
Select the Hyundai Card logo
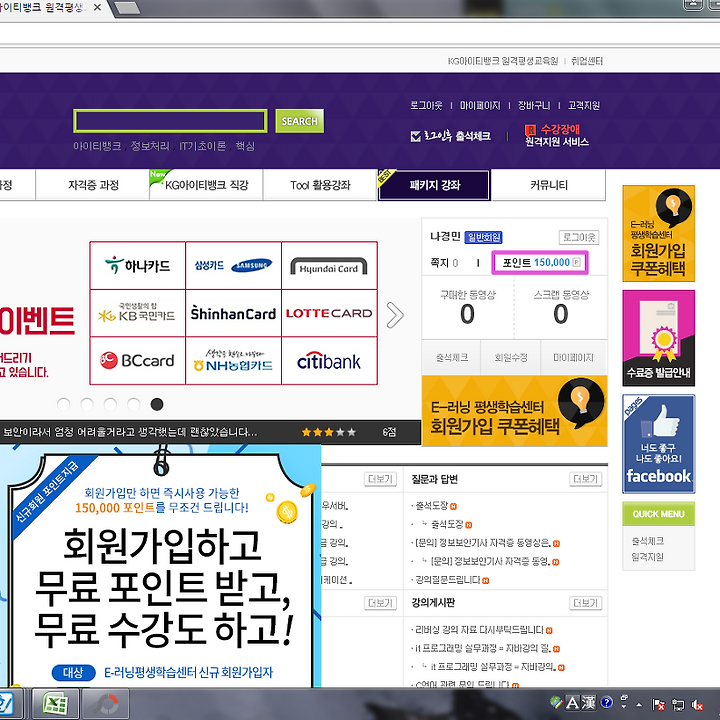coord(329,265)
